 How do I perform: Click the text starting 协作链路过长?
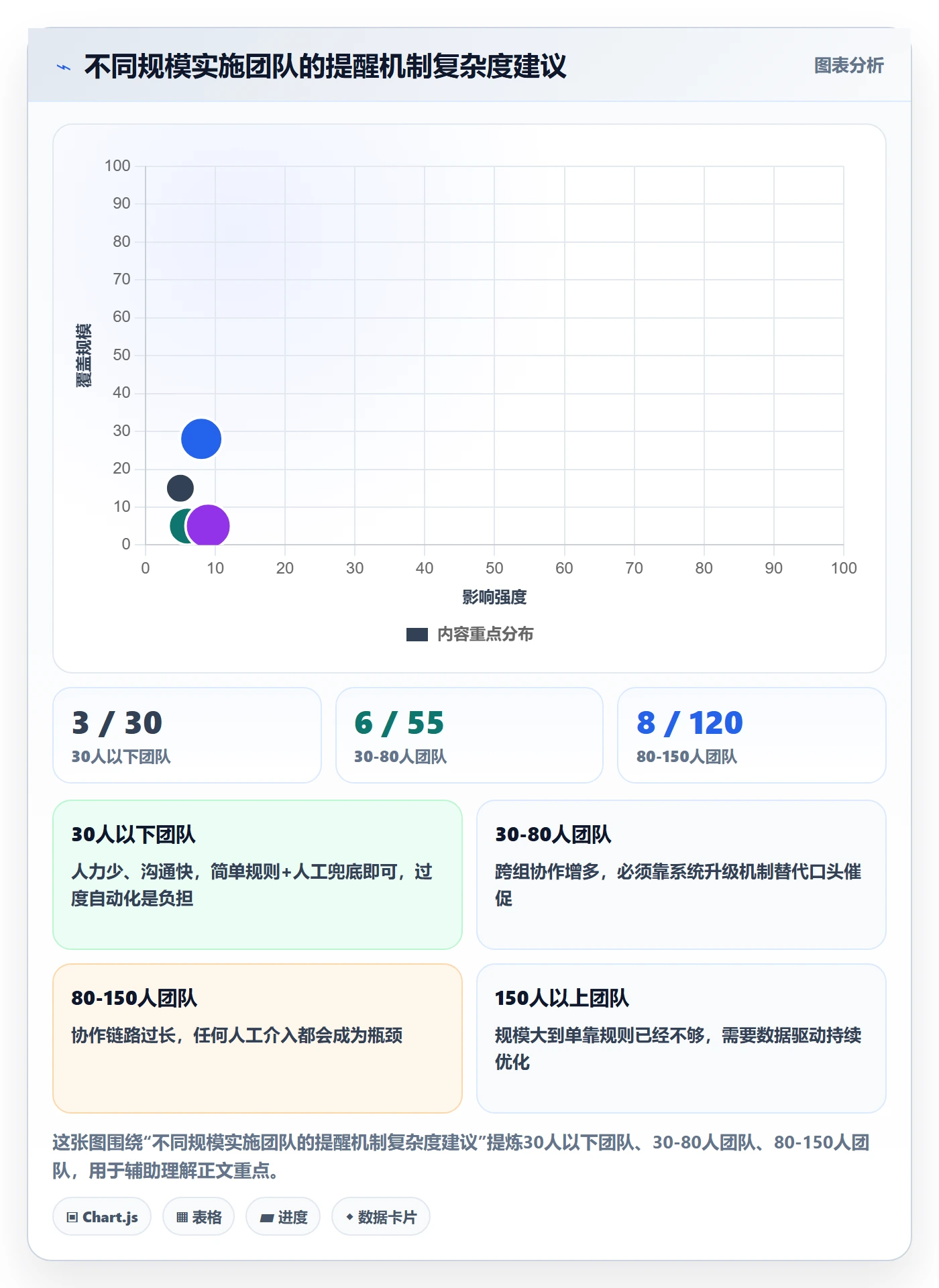coord(237,1035)
